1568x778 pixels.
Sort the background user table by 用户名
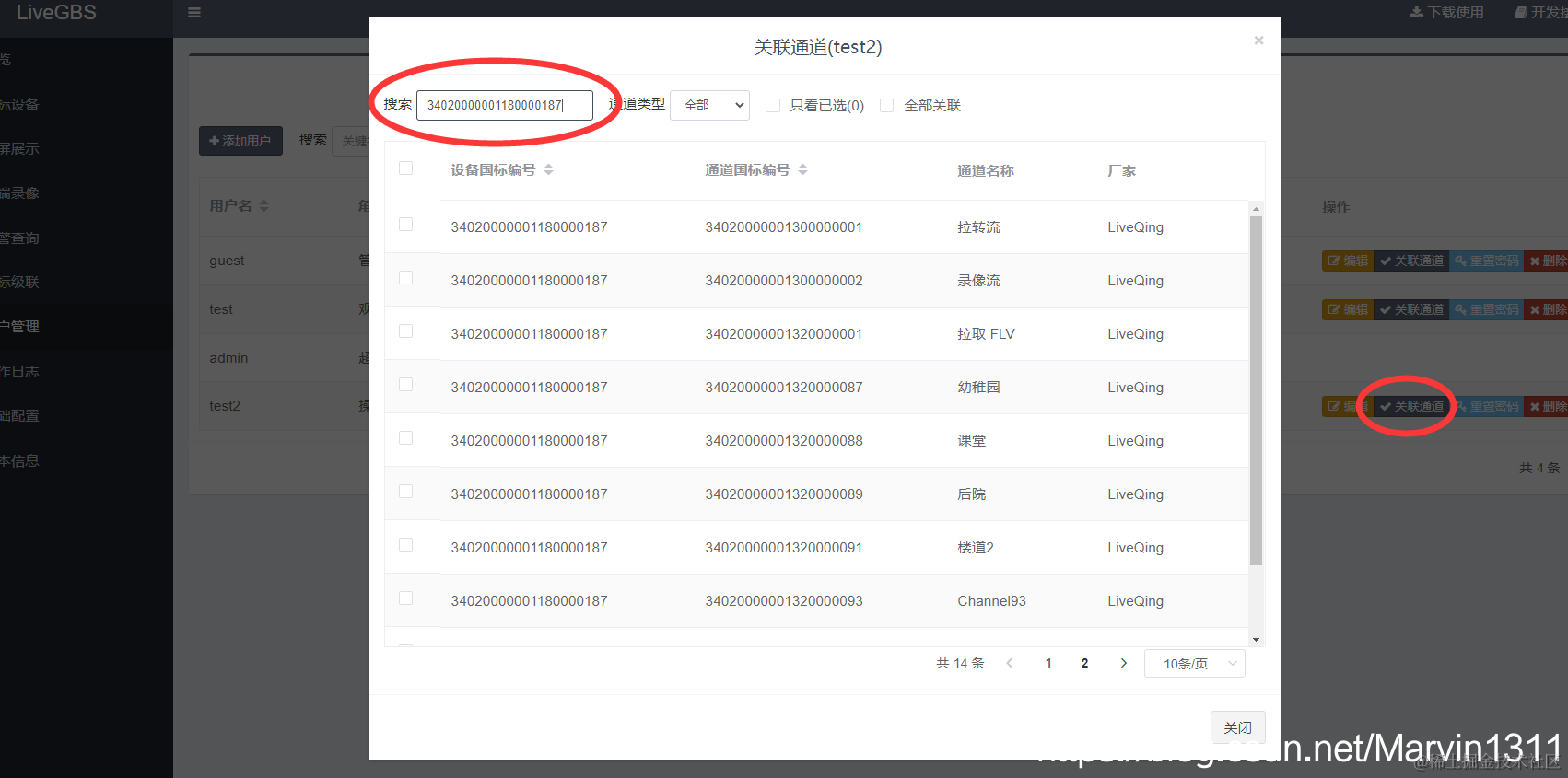pos(263,205)
